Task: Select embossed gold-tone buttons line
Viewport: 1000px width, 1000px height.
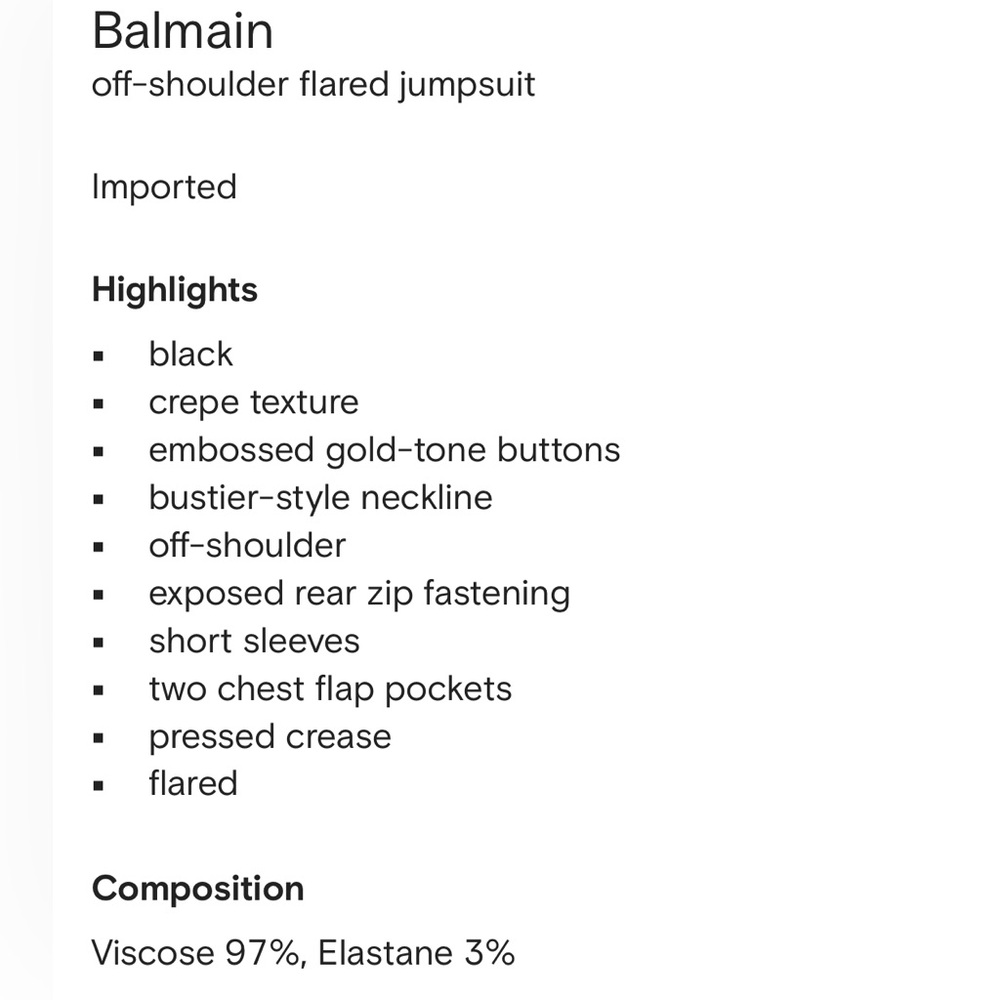Action: pyautogui.click(x=385, y=450)
